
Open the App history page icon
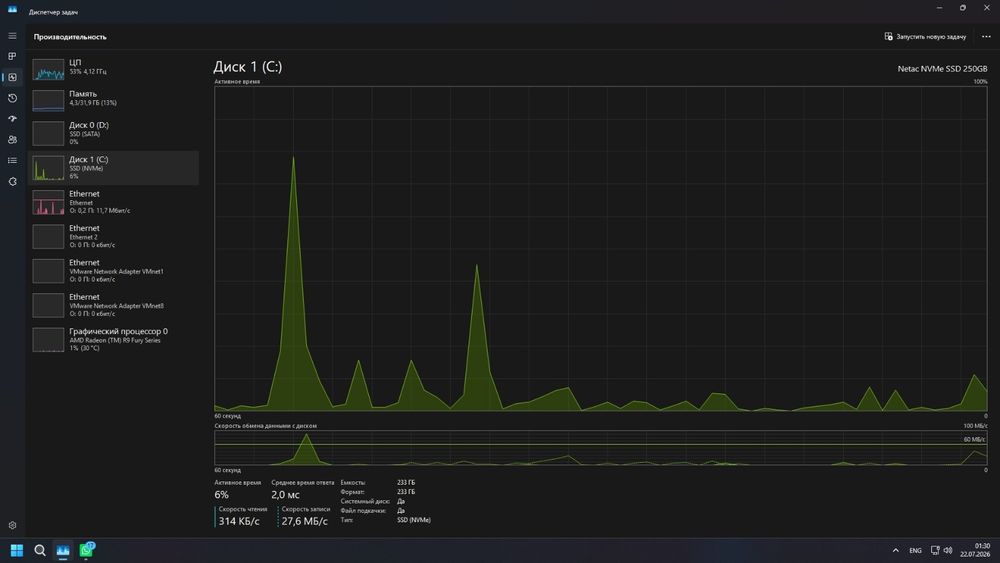[12, 98]
